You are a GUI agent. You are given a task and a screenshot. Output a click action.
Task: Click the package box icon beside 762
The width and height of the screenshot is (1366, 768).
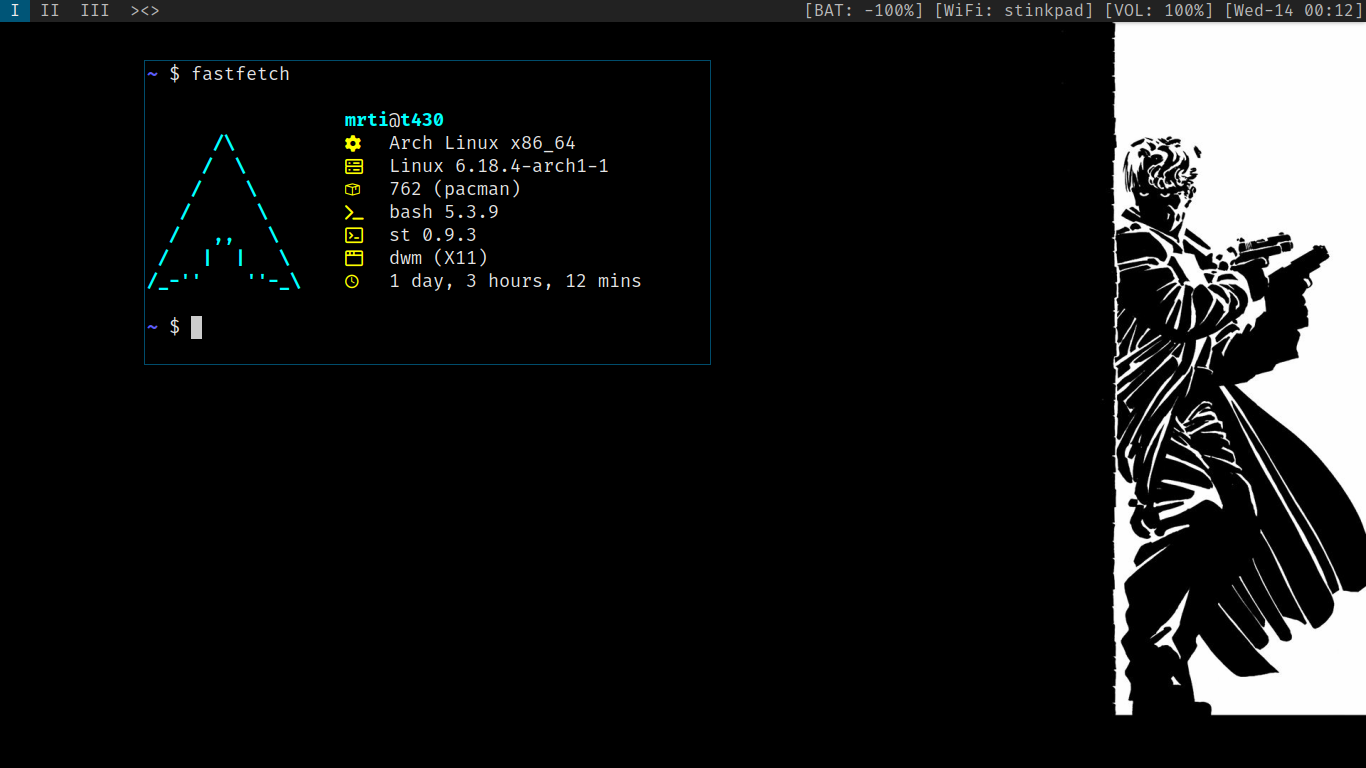pyautogui.click(x=353, y=189)
